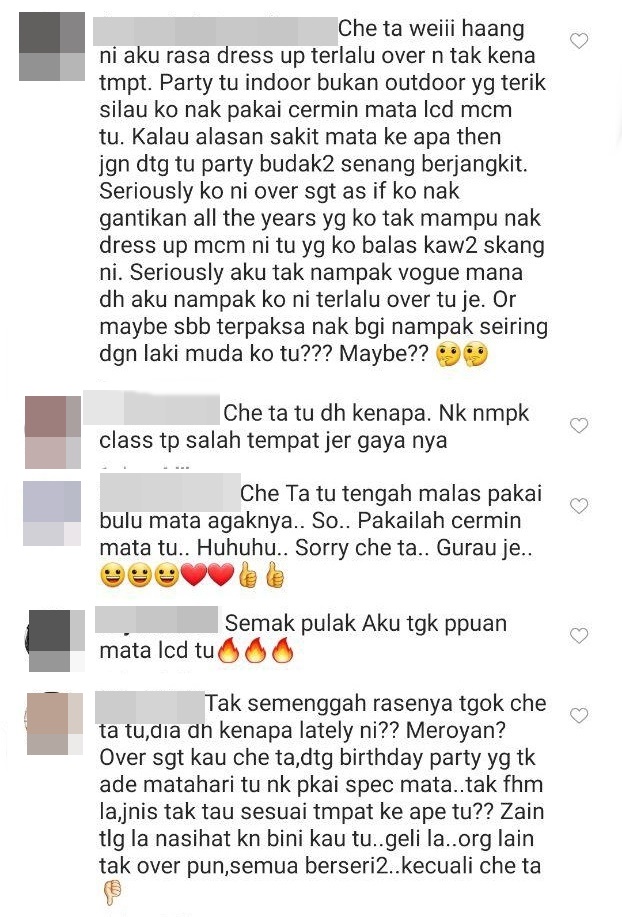Image resolution: width=622 pixels, height=917 pixels.
Task: Open blurred username before 'Semak pulak Aku tgk'
Action: pyautogui.click(x=156, y=620)
